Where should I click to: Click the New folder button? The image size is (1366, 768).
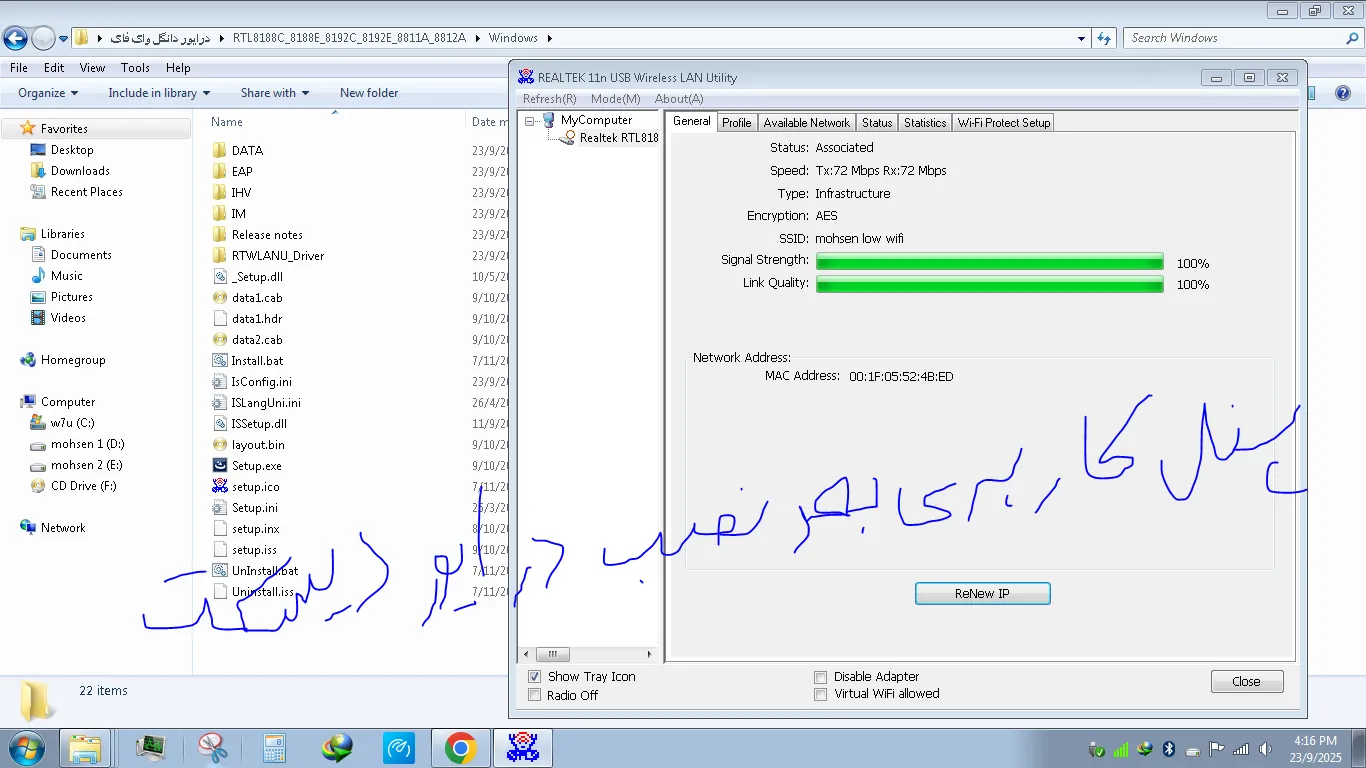(x=369, y=93)
